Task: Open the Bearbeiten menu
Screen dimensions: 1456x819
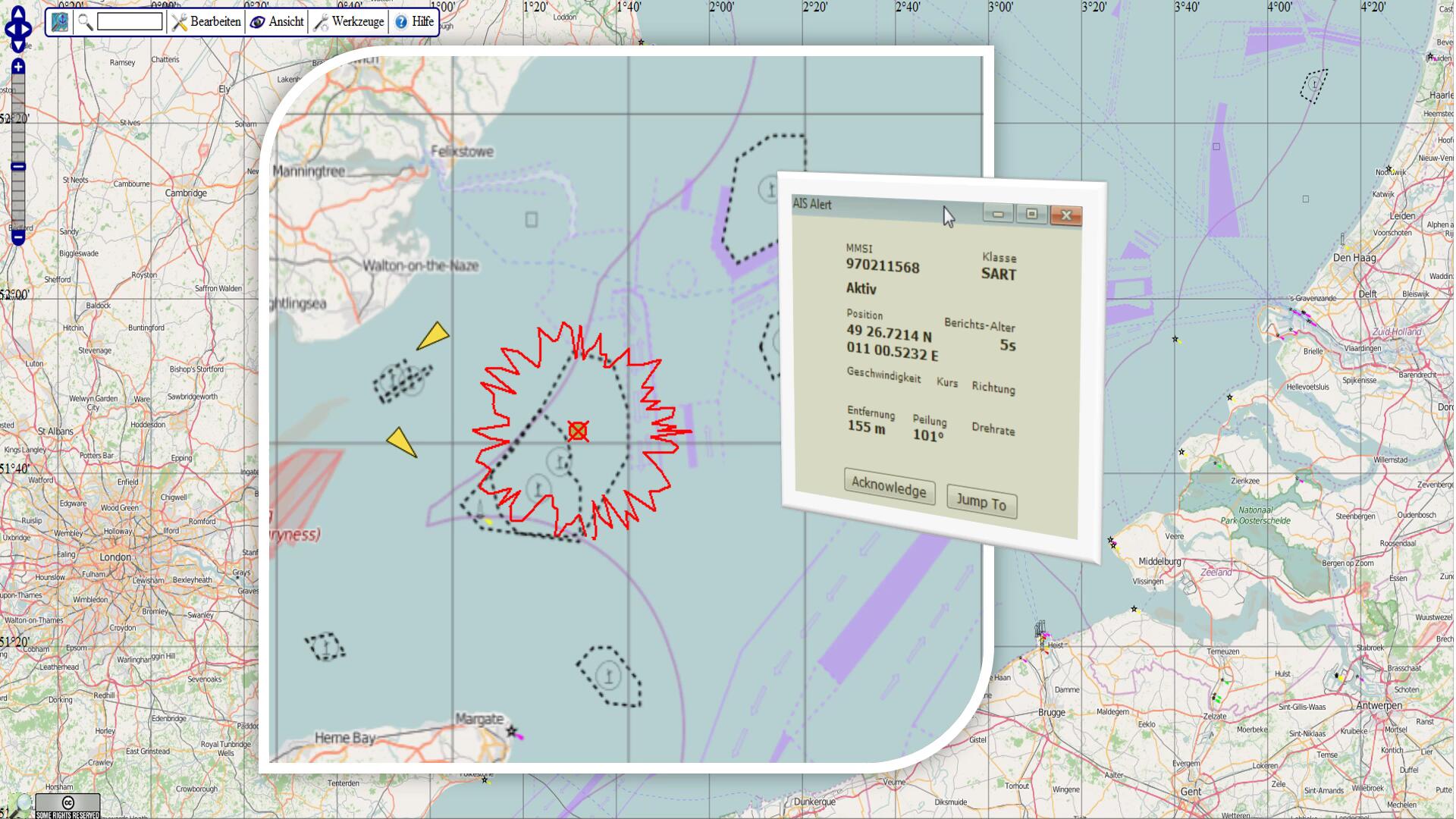Action: tap(207, 22)
